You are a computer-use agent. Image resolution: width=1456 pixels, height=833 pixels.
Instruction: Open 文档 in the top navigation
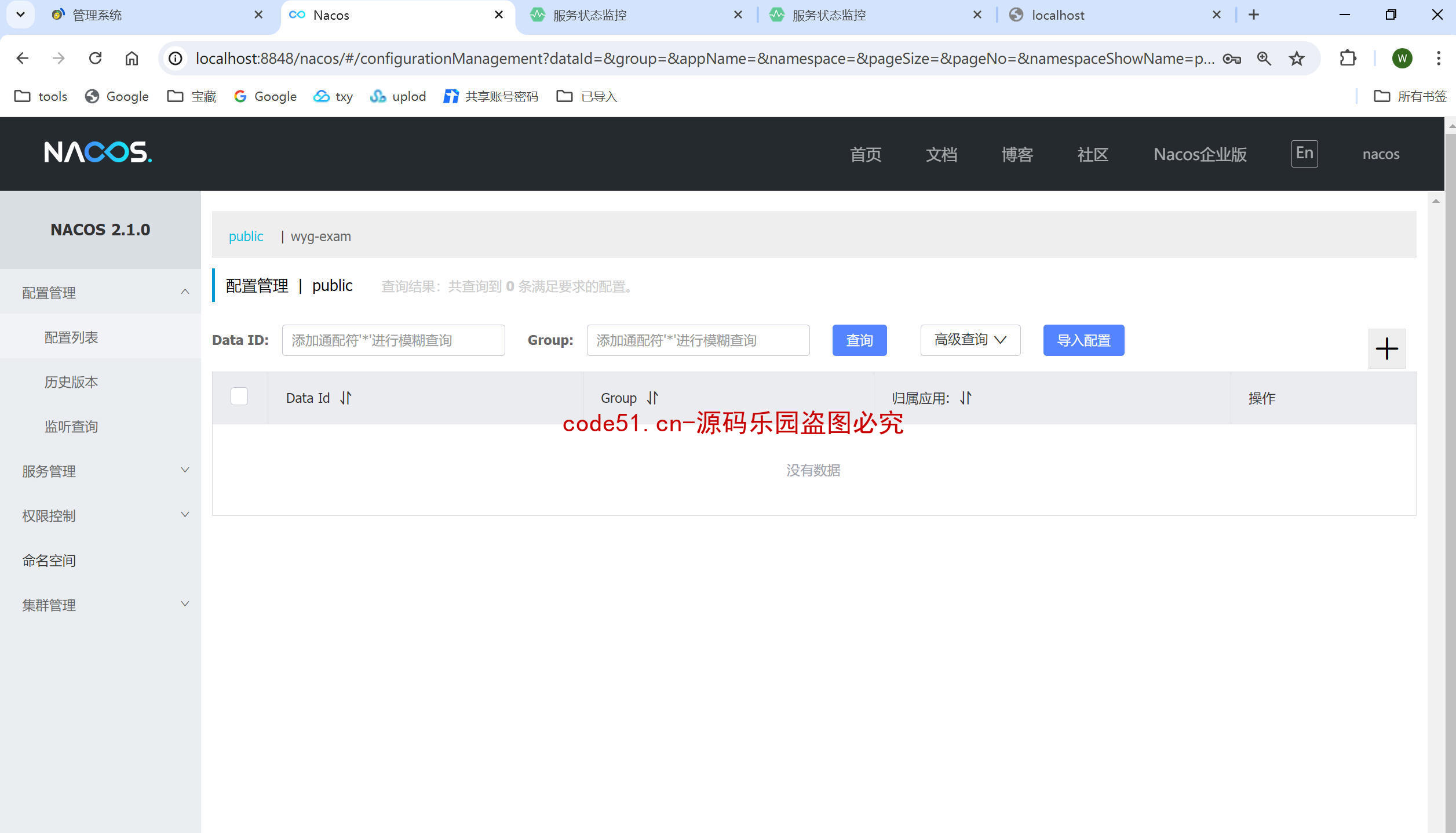pyautogui.click(x=942, y=154)
